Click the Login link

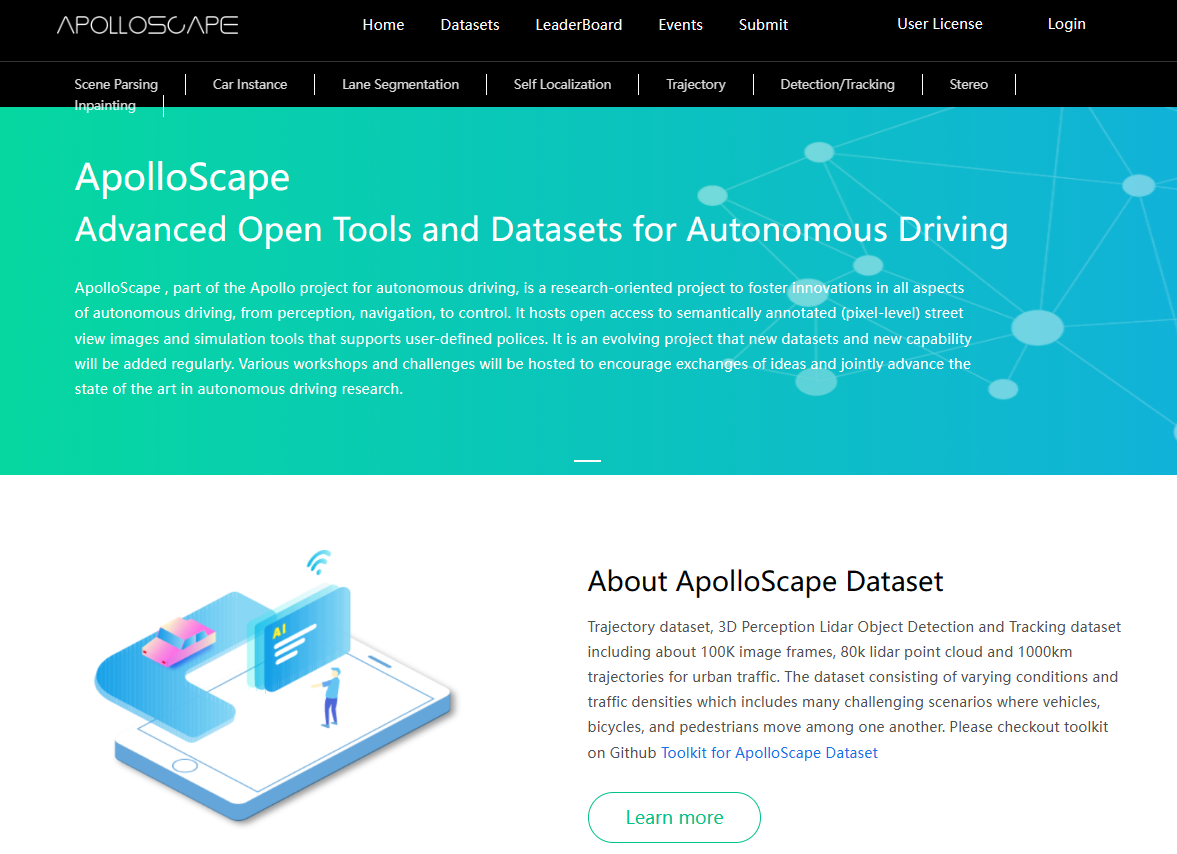1067,24
